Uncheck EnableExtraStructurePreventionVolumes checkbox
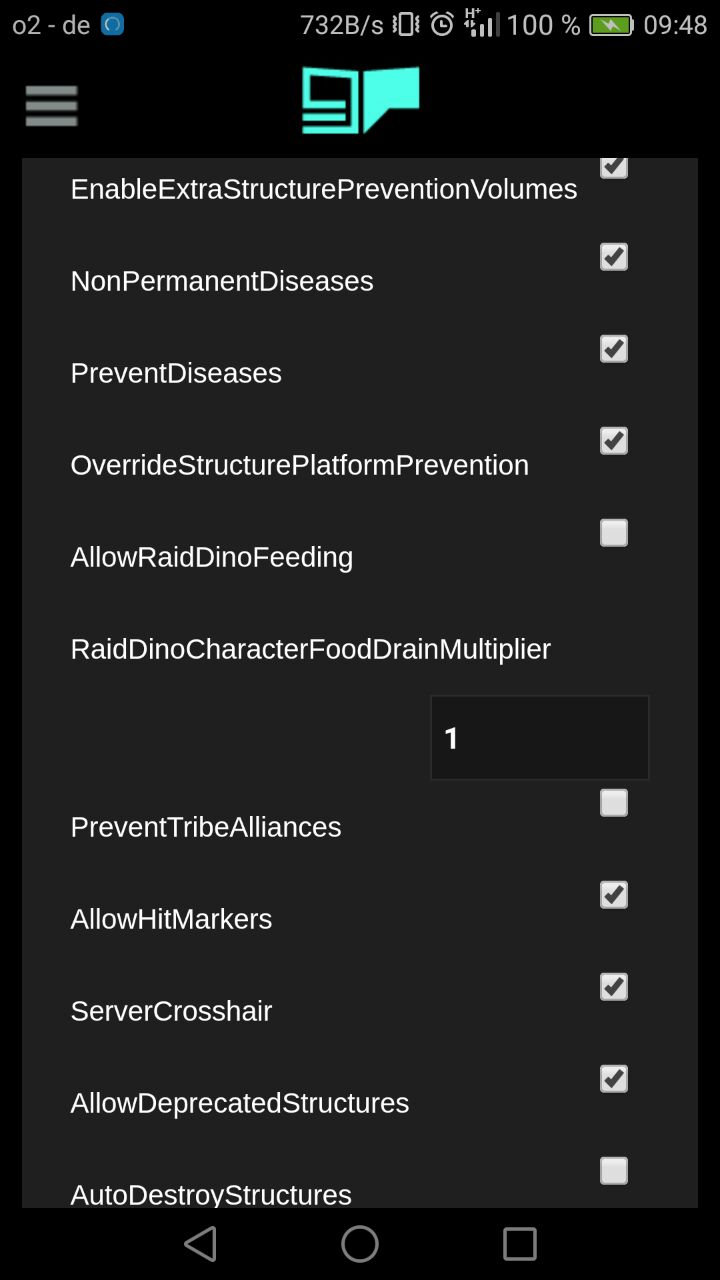The width and height of the screenshot is (720, 1280). [614, 168]
